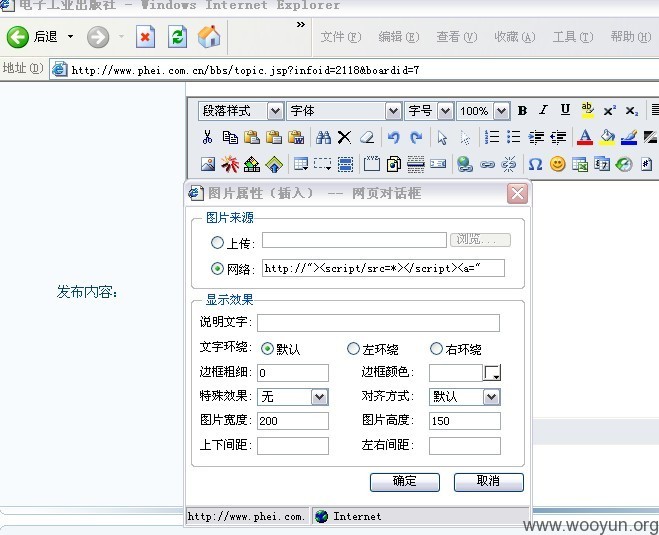Screen dimensions: 659x535
Task: Click the IE Forward arrow button
Action: pyautogui.click(x=98, y=37)
